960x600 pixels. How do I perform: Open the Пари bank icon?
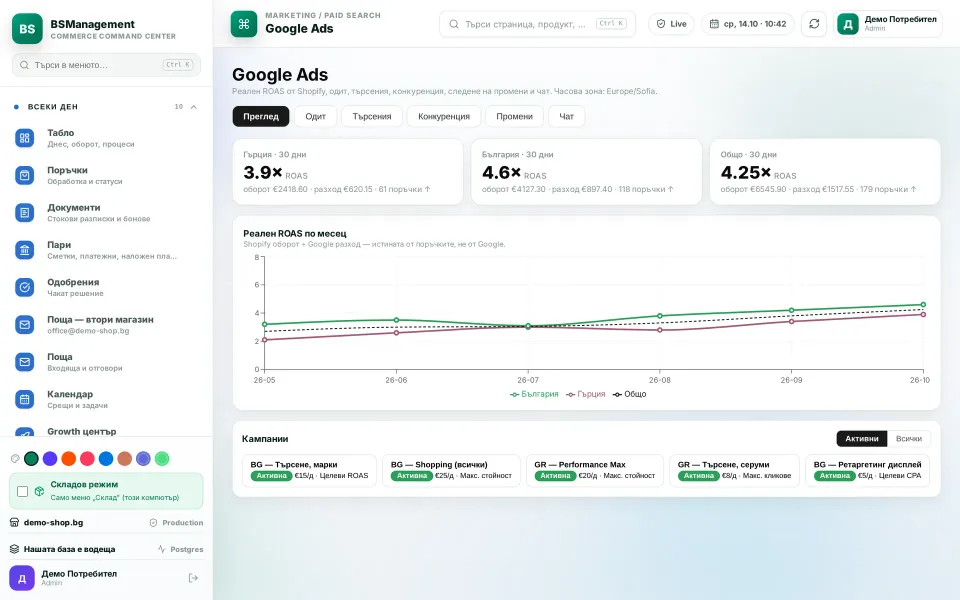24,250
